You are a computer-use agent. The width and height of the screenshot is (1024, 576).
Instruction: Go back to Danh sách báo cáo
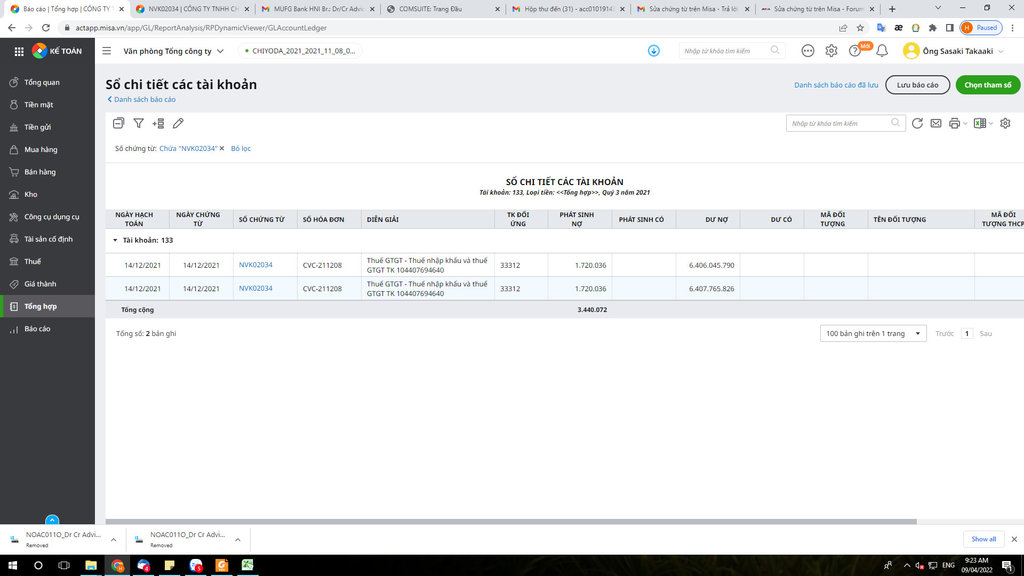141,99
